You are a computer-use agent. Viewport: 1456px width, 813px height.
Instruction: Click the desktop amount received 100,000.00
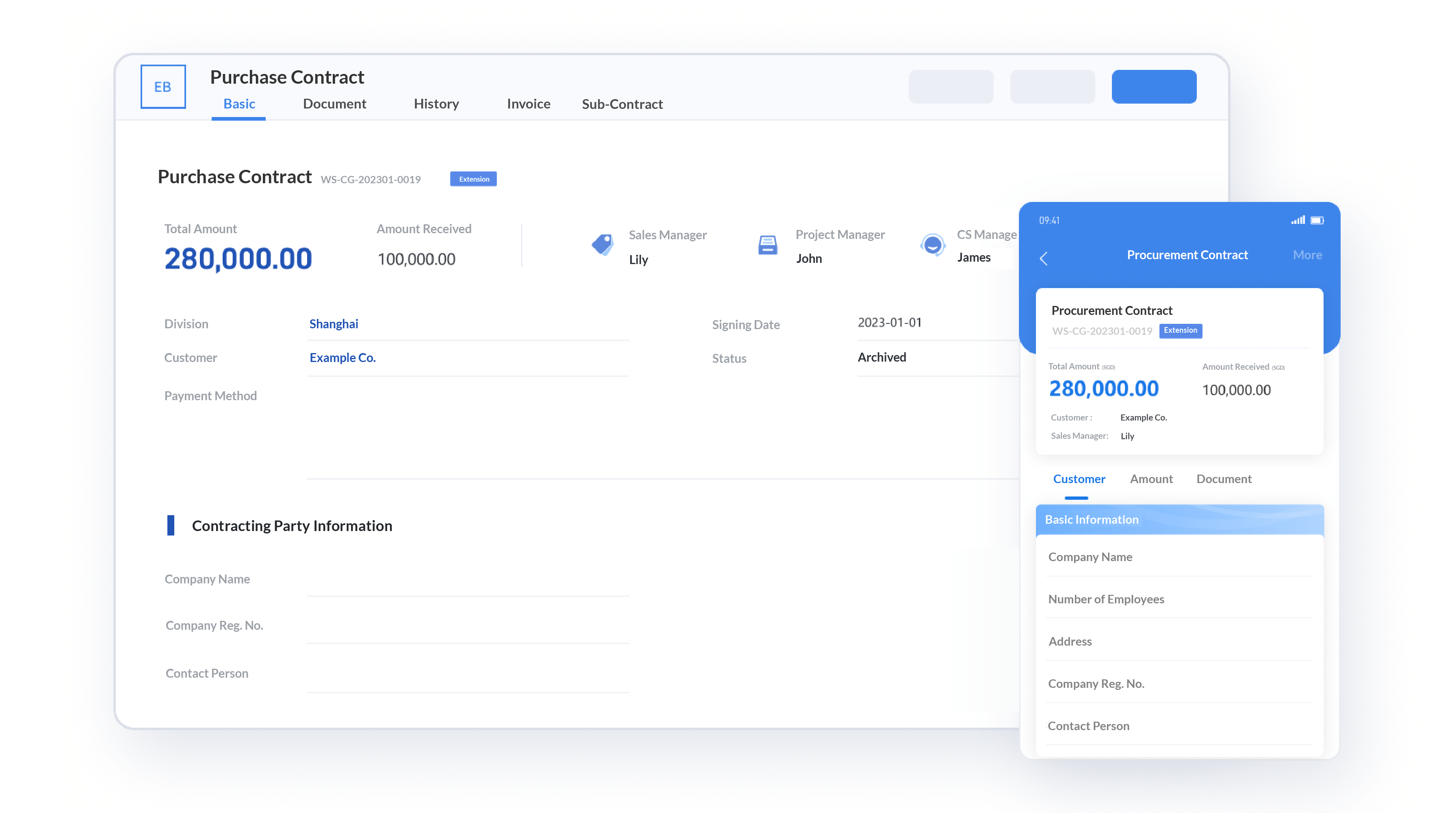(x=416, y=260)
